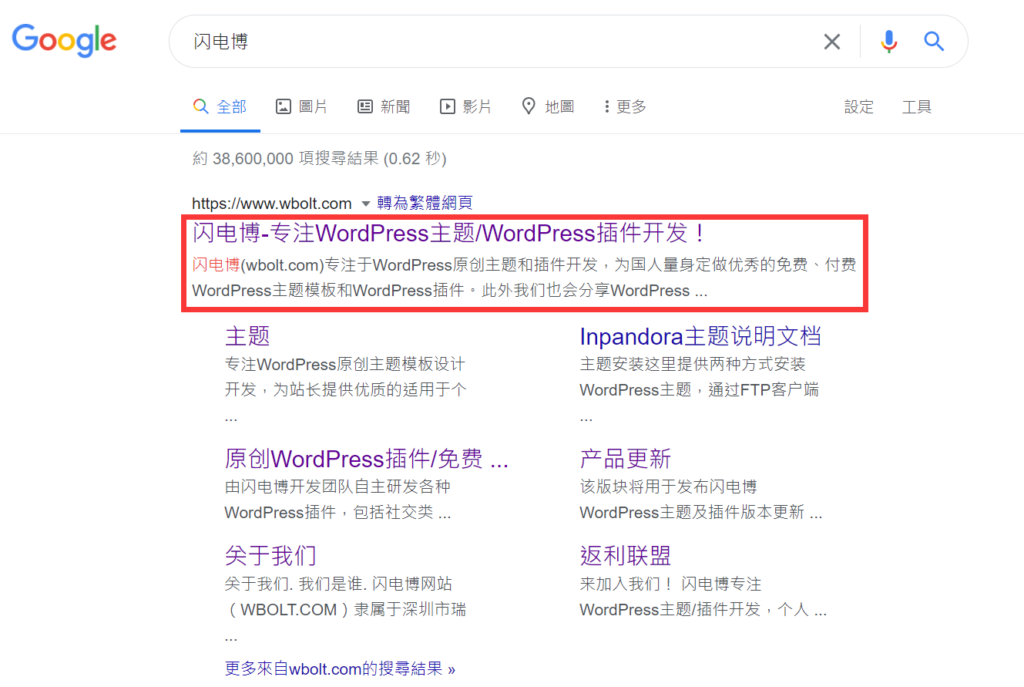Click the snippet line starting with 闪电博(wbolt.com)专注于

(524, 264)
